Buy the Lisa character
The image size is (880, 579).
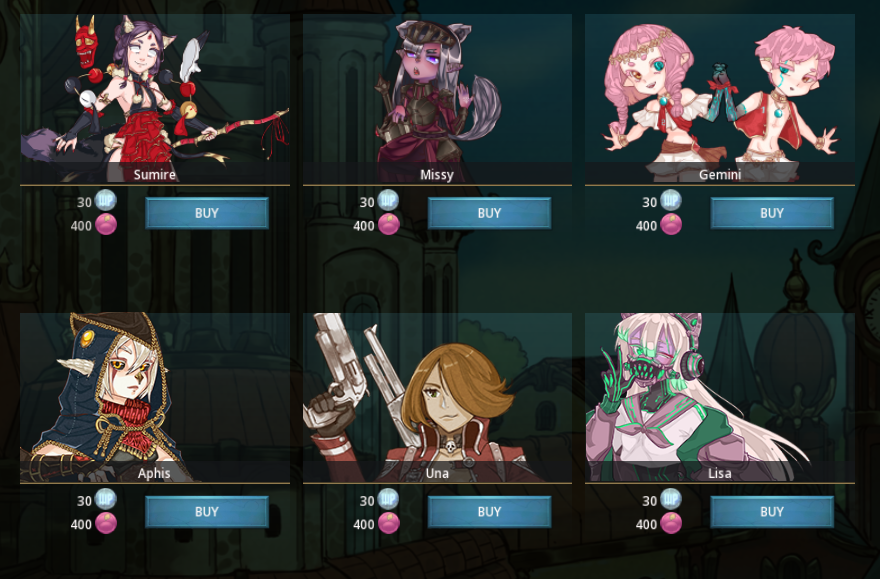pos(772,512)
